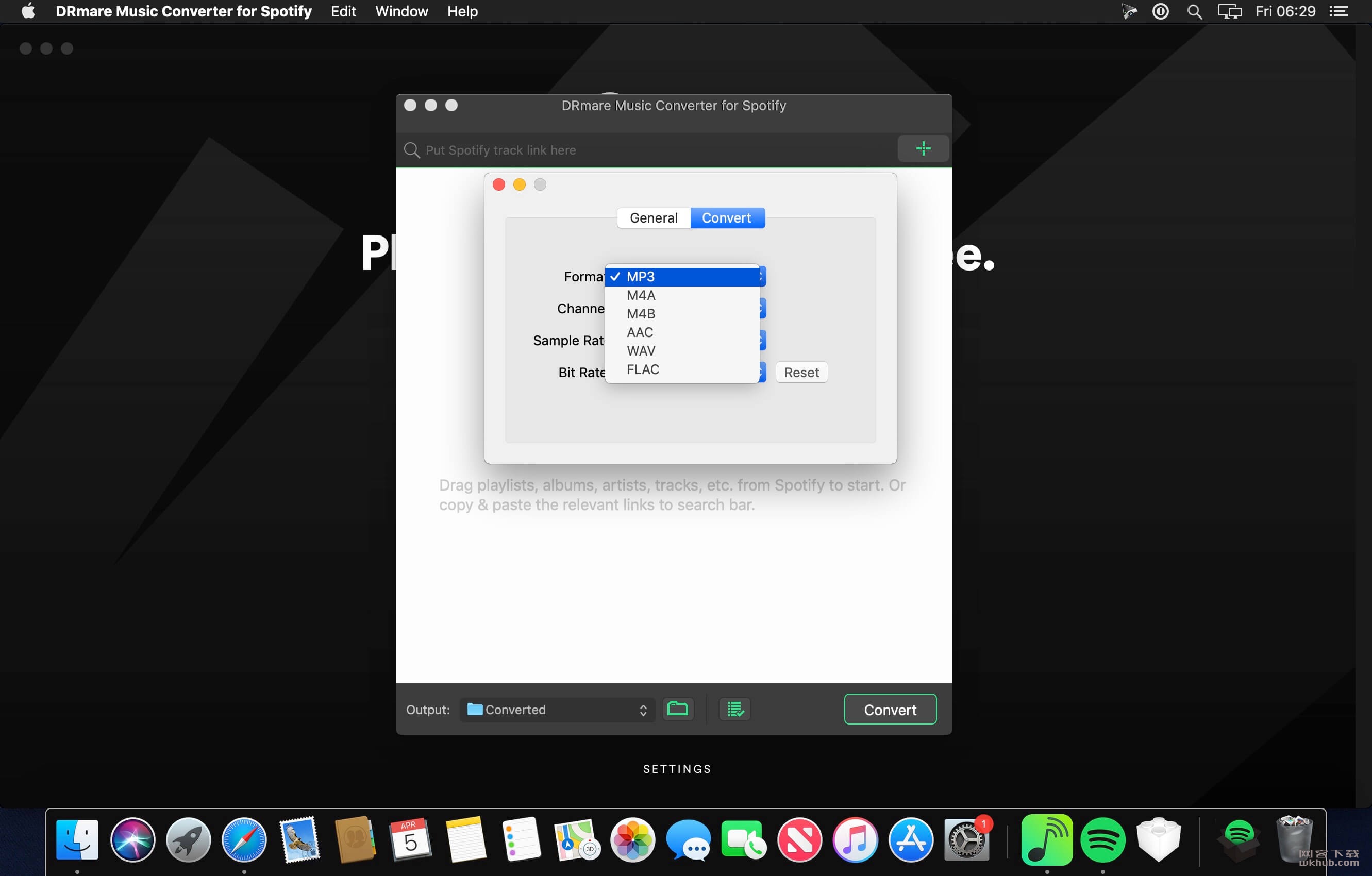Click the search magnifier in the link bar
Screen dimensions: 1372x876
tap(411, 150)
